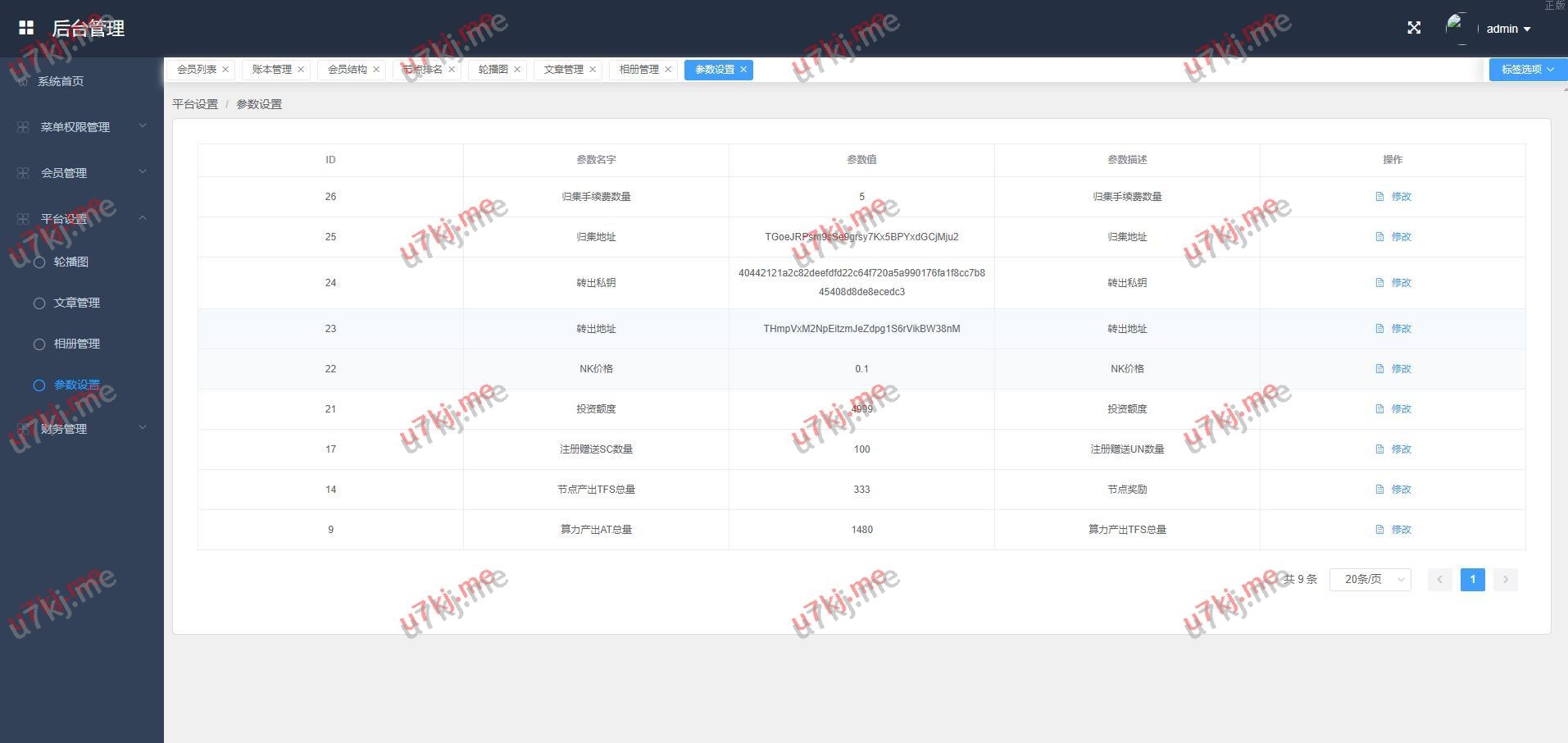Click the edit icon for NK价格 row

[x=1379, y=369]
